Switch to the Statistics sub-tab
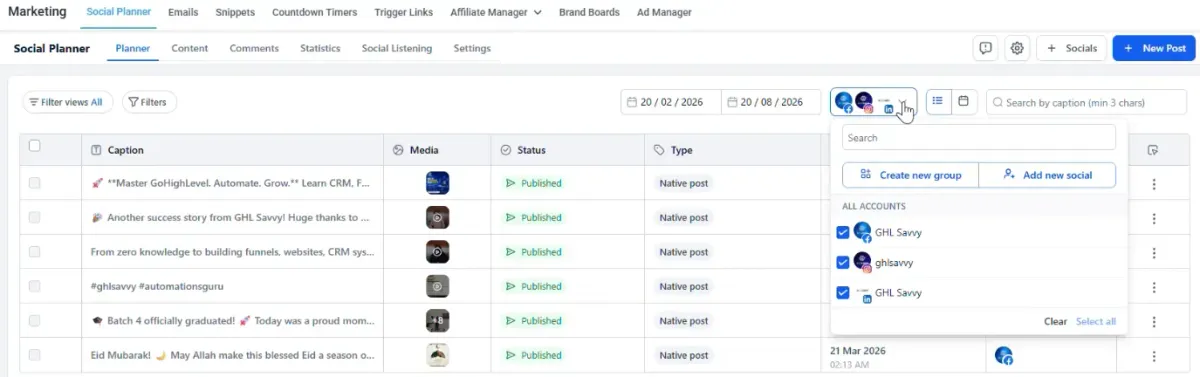 coord(320,48)
